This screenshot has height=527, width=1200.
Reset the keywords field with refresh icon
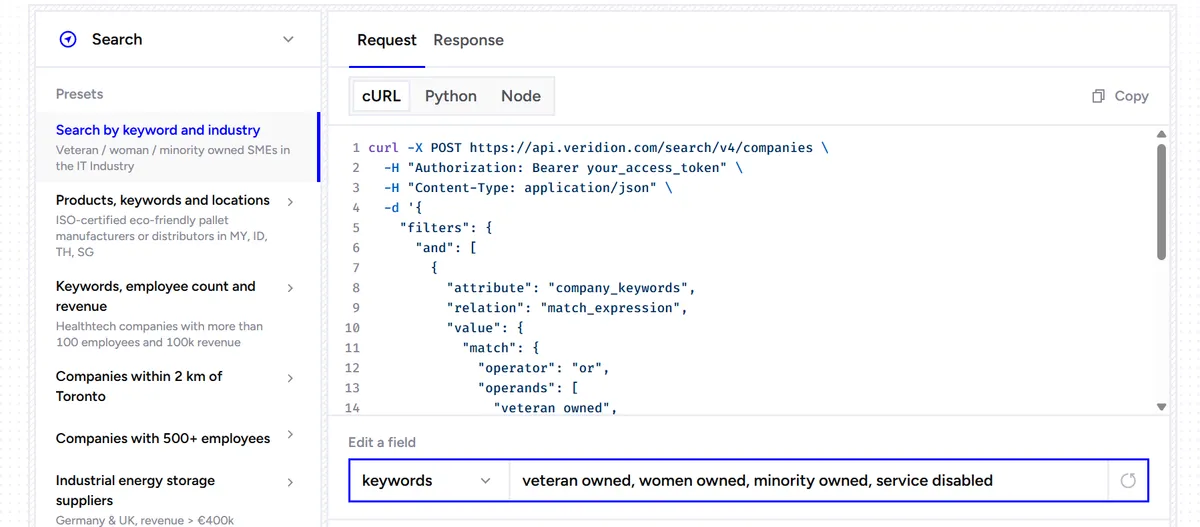point(1128,481)
